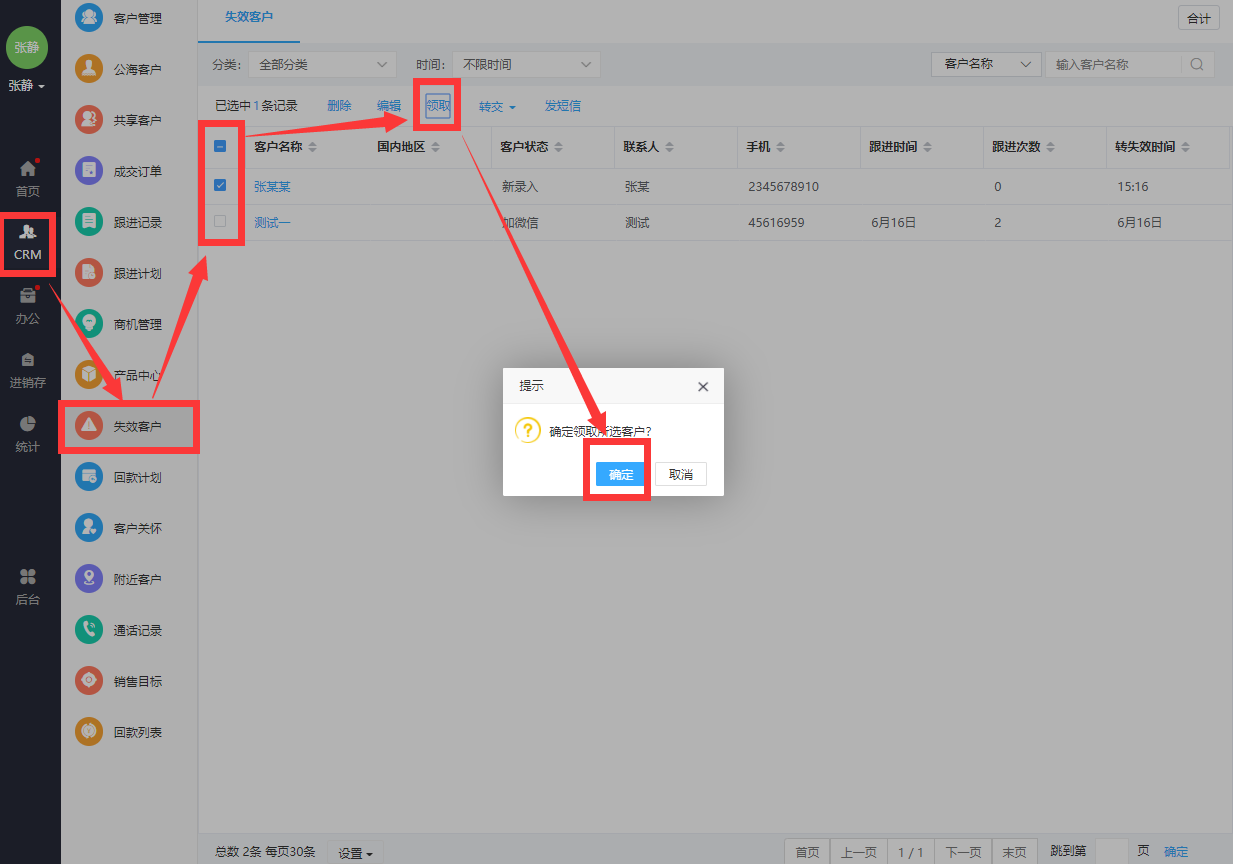This screenshot has height=864, width=1233.
Task: Click the 编辑 action link
Action: 389,106
